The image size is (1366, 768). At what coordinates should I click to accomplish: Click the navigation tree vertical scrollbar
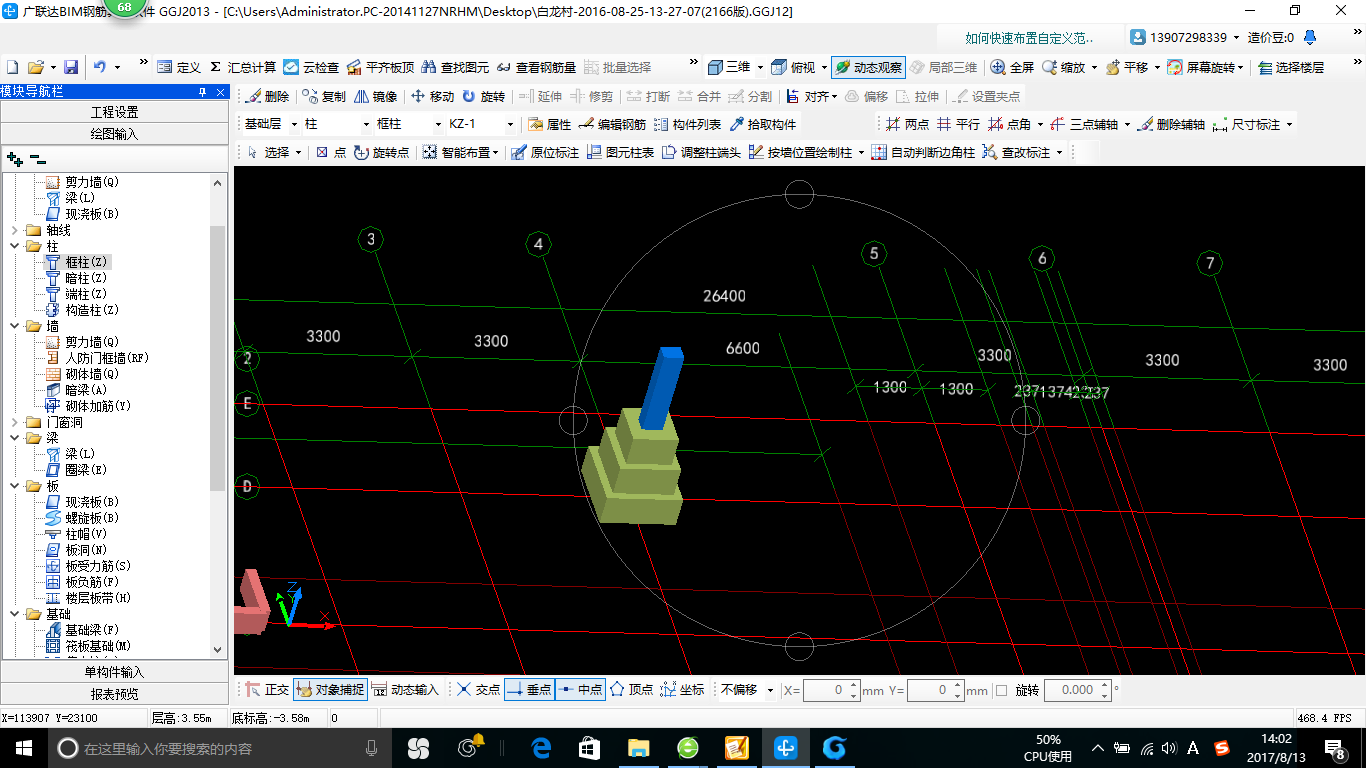tap(219, 358)
